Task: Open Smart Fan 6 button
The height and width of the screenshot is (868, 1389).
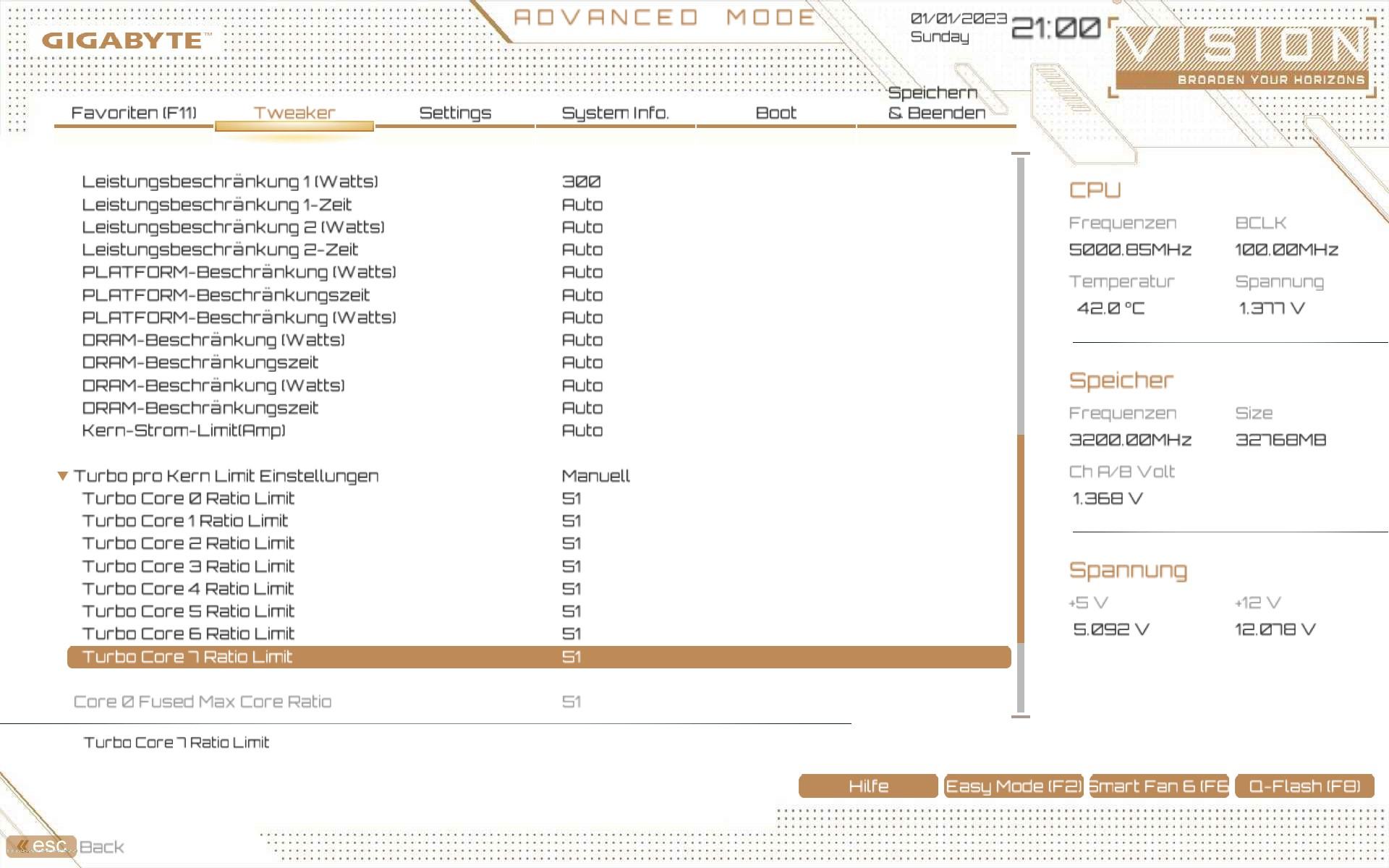Action: pyautogui.click(x=1159, y=786)
